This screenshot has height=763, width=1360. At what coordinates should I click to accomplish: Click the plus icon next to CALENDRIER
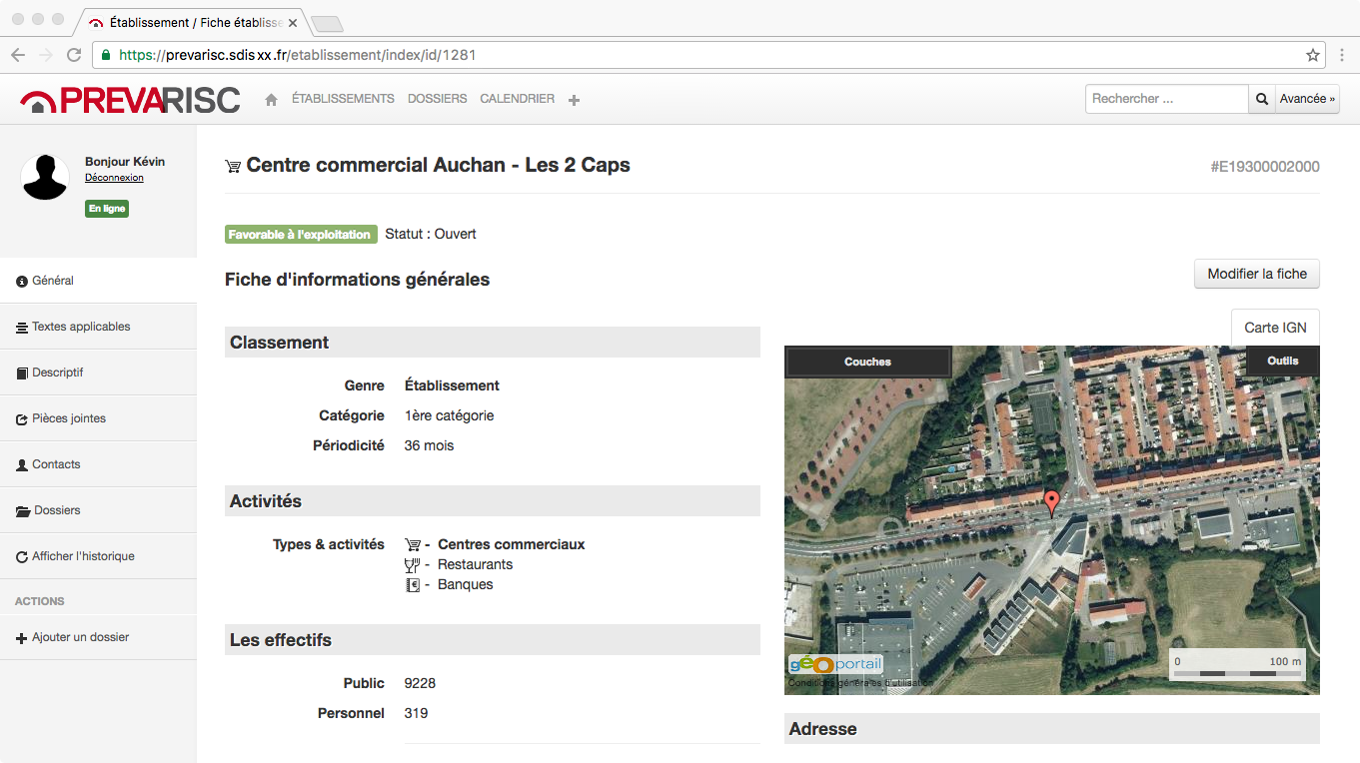[x=574, y=100]
